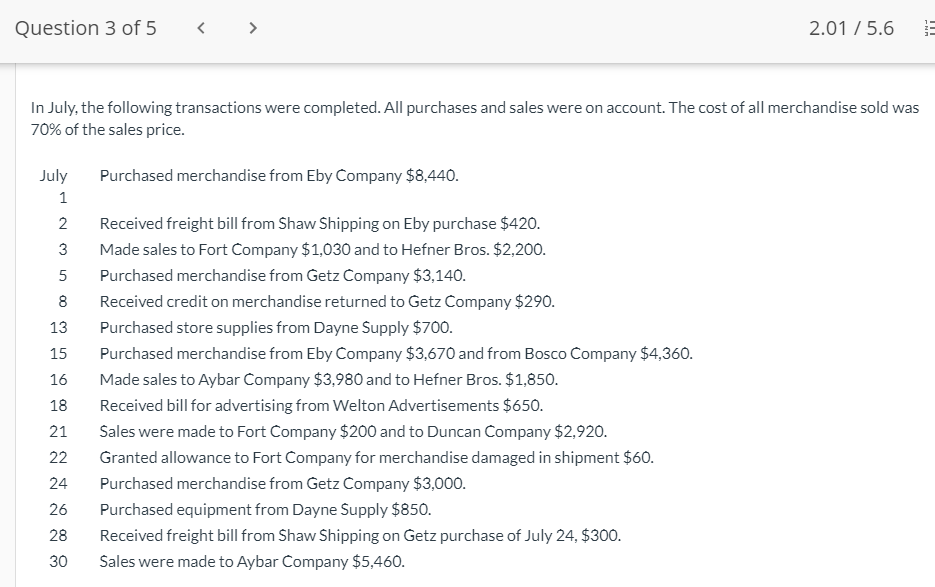Click the July 3 Fort Company sales line
Screen dimensions: 935x587
(322, 249)
